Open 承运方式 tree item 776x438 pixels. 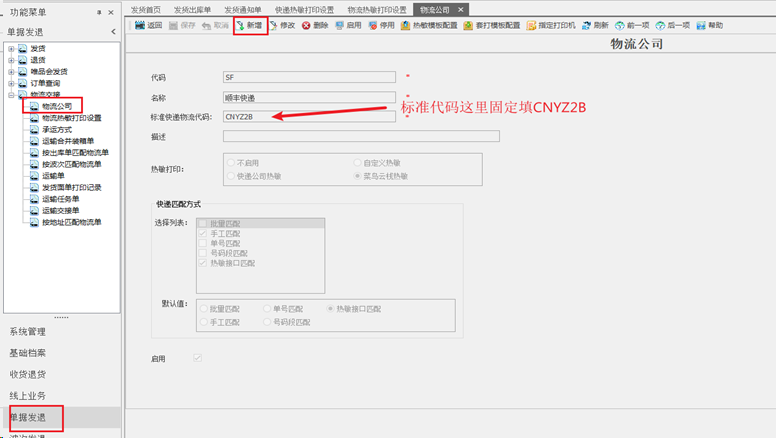tap(57, 129)
